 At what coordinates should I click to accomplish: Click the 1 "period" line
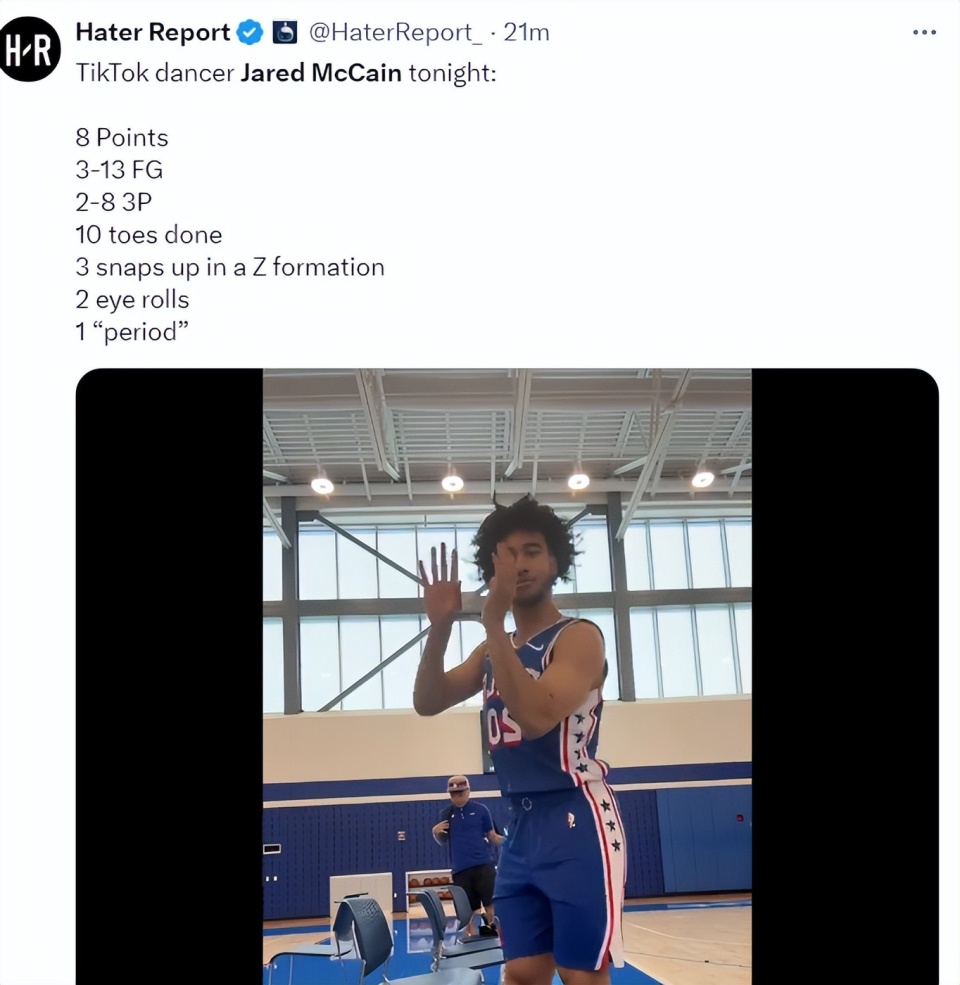pyautogui.click(x=132, y=332)
